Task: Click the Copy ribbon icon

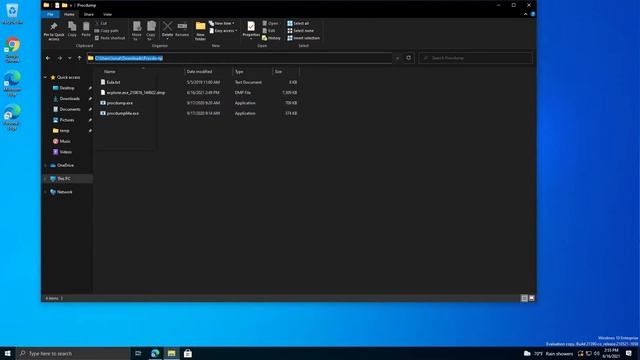Action: 72,27
